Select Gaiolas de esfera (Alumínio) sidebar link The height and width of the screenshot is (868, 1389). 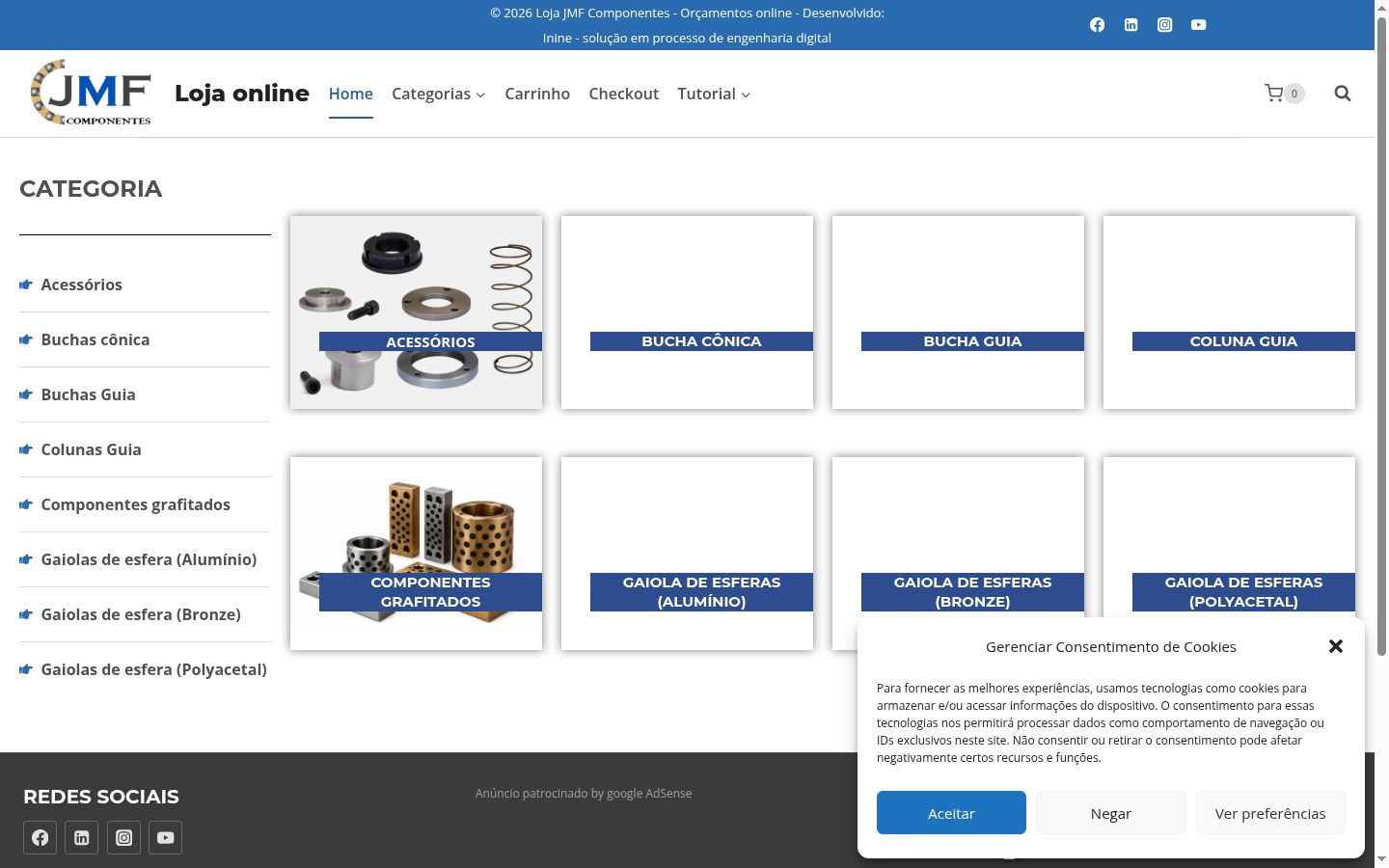point(149,559)
